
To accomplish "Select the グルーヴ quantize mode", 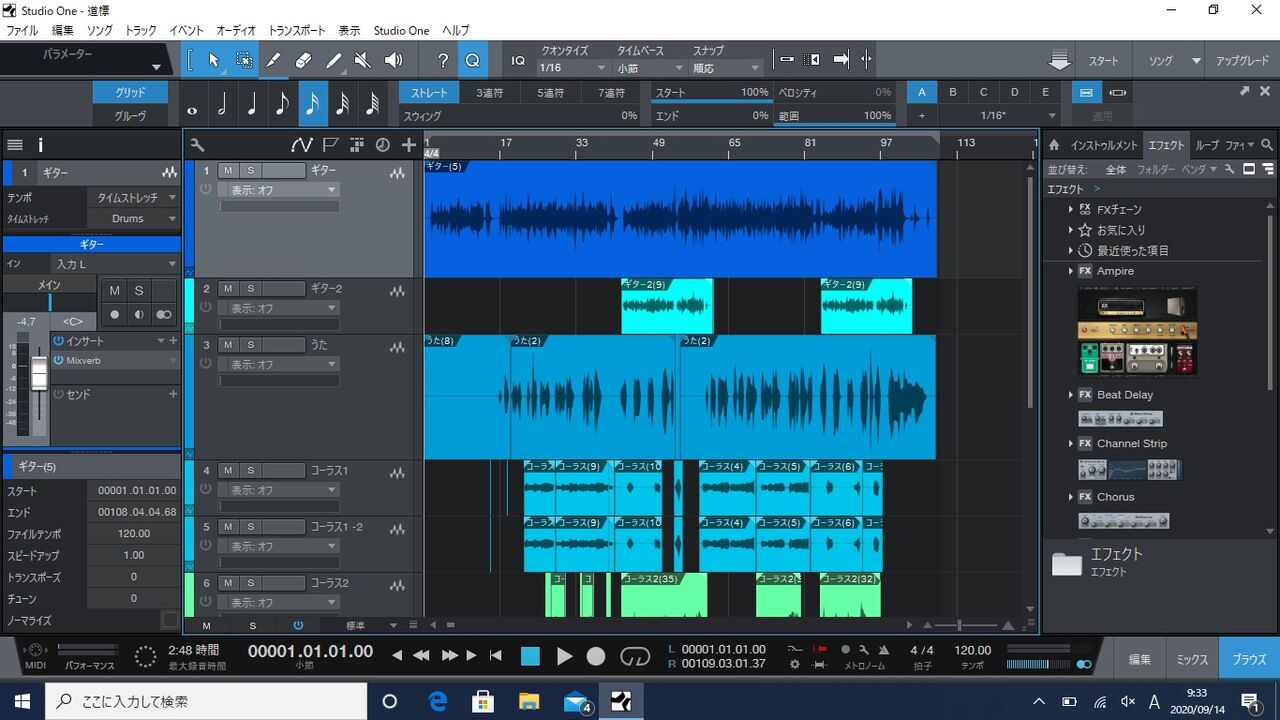I will point(131,116).
